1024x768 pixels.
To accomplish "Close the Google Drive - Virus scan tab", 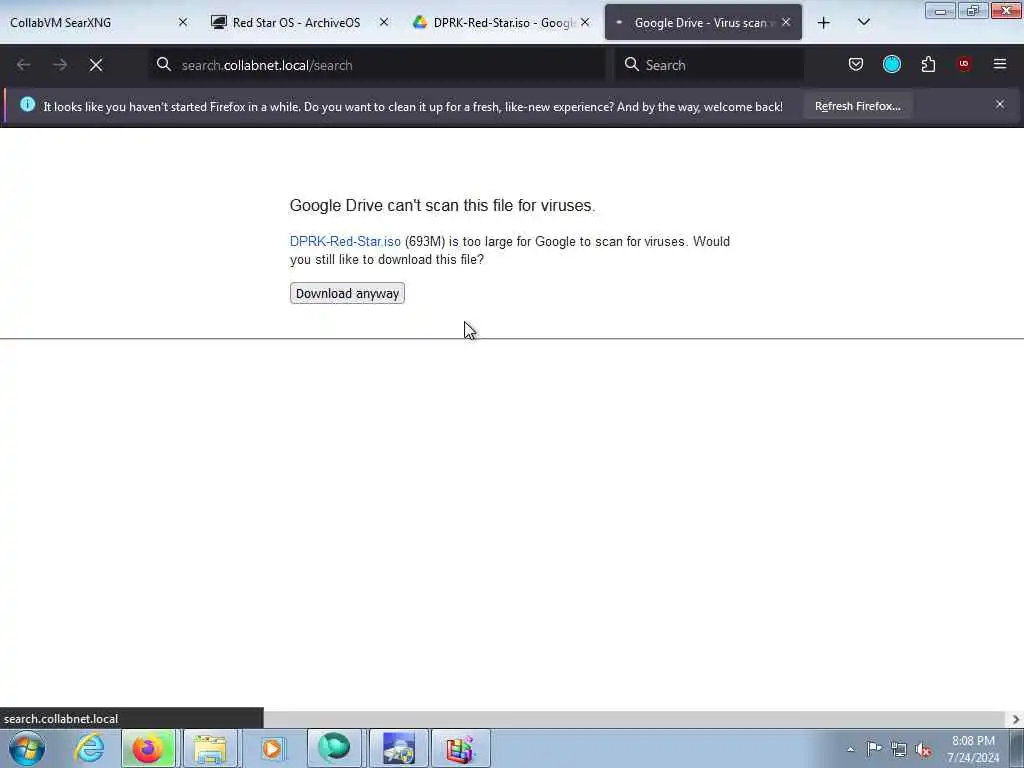I will pos(786,22).
